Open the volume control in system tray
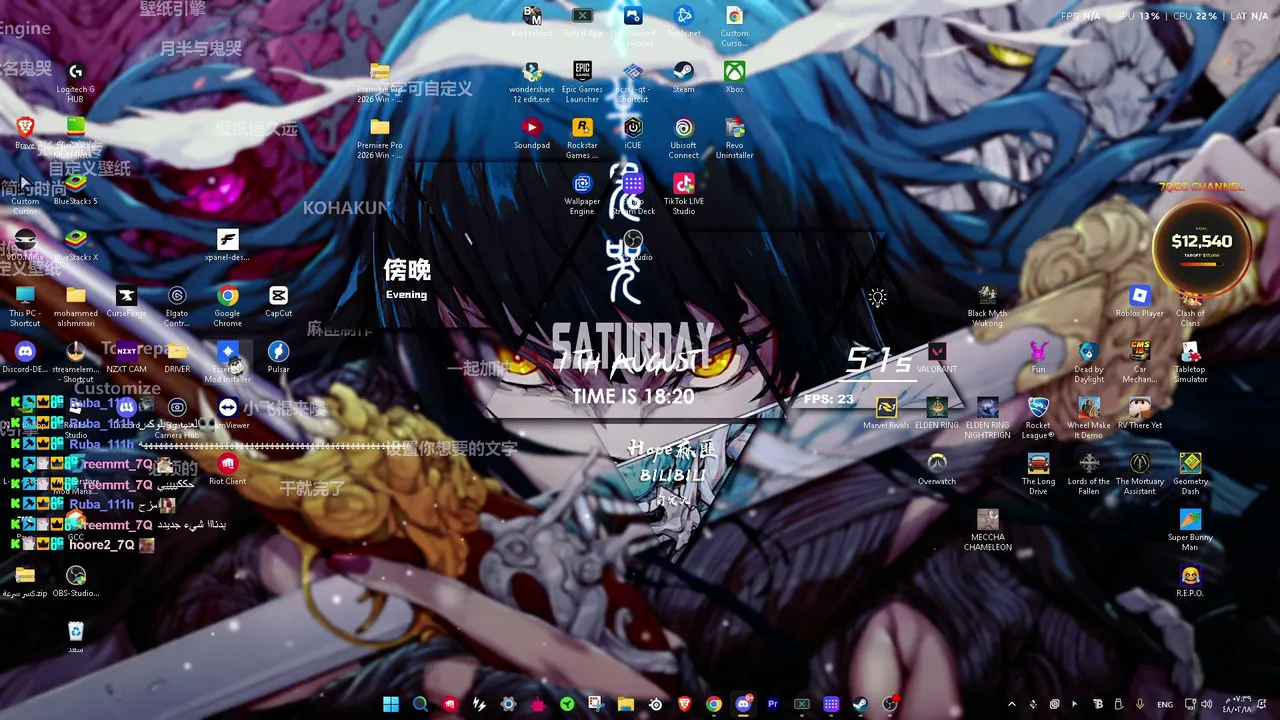 click(x=1206, y=704)
